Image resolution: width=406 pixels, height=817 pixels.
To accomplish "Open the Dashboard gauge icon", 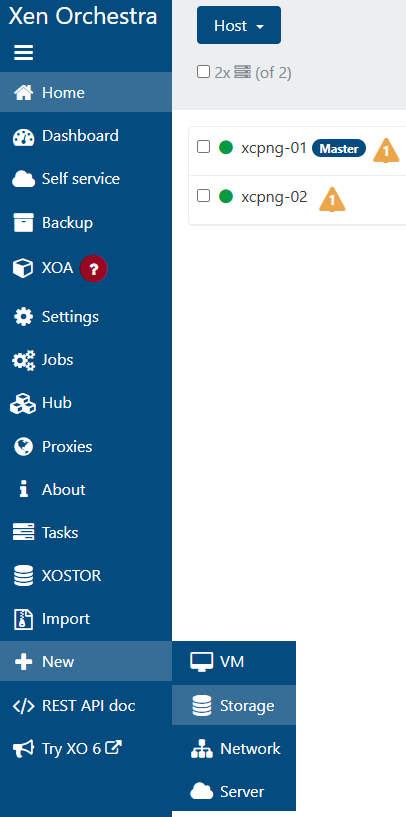I will [x=23, y=137].
